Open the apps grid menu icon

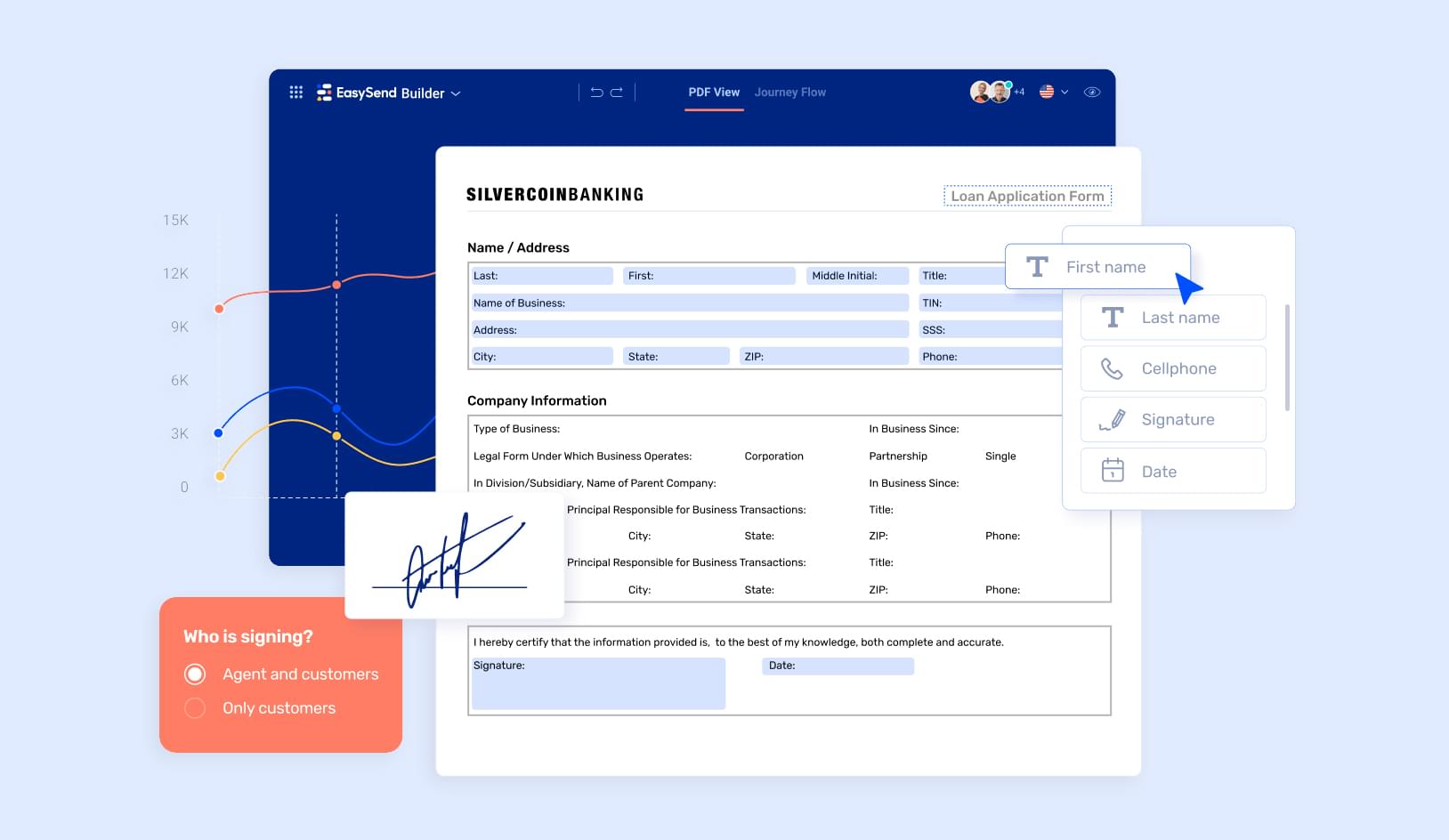pos(296,93)
